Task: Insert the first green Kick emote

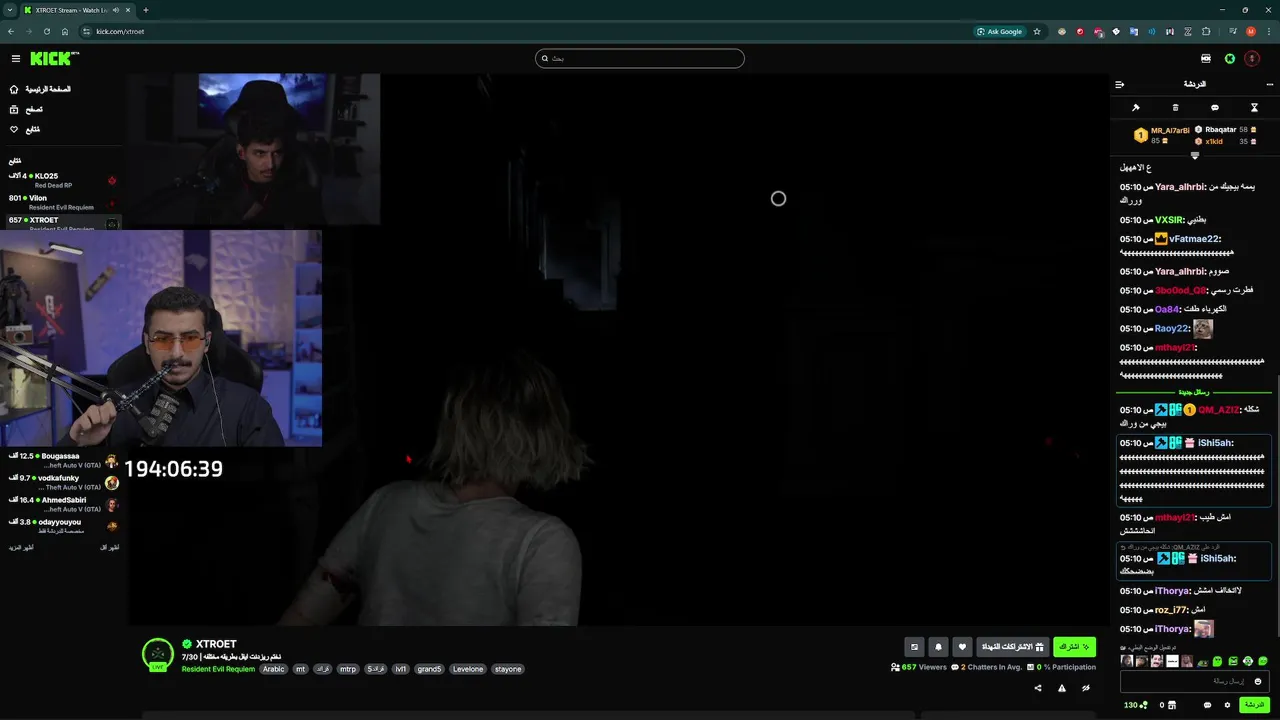Action: [1218, 661]
